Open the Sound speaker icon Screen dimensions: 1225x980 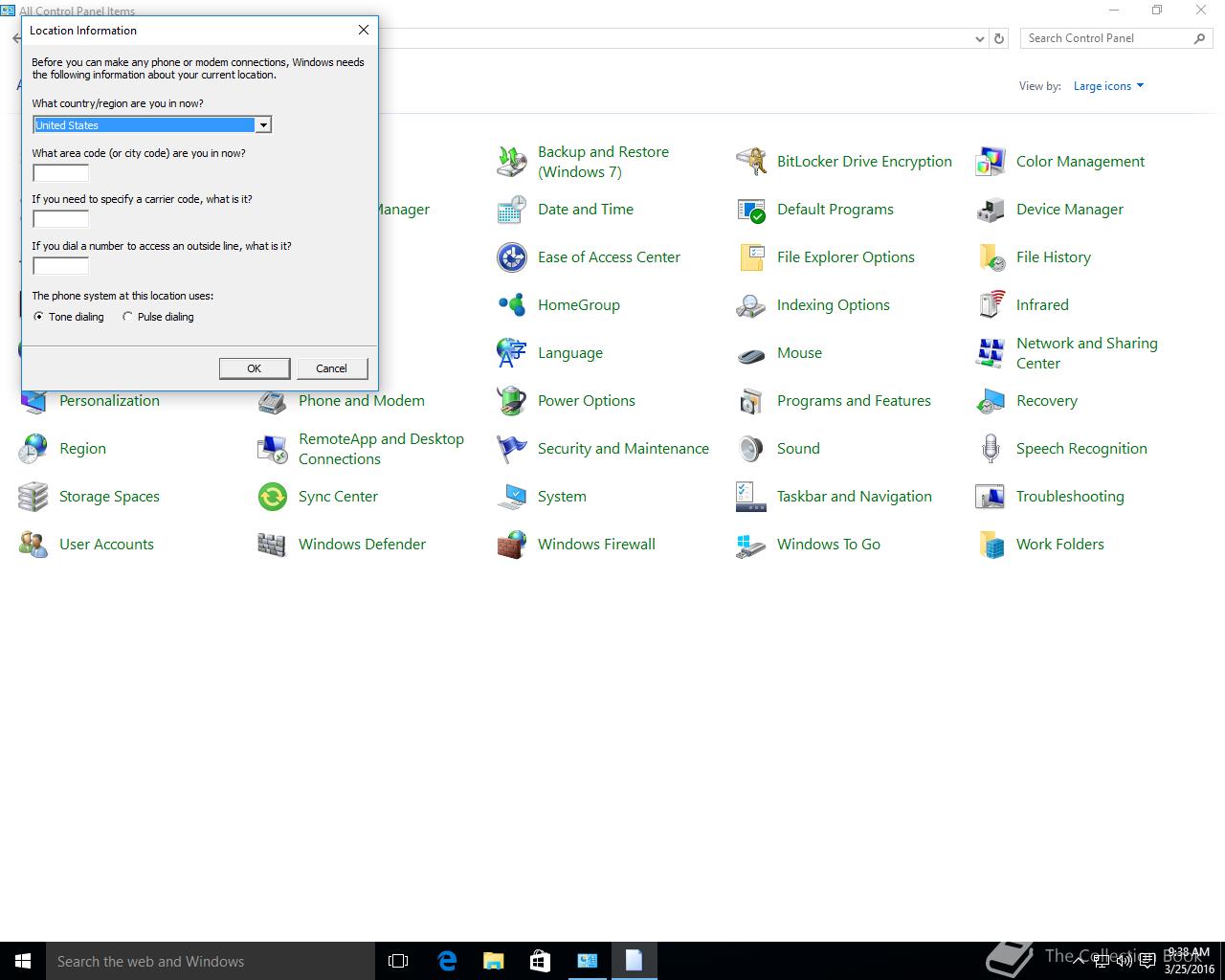pyautogui.click(x=751, y=449)
